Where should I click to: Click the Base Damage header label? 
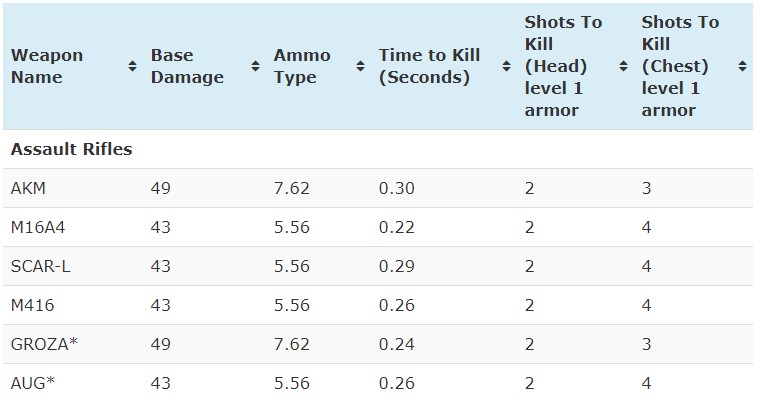[x=187, y=66]
